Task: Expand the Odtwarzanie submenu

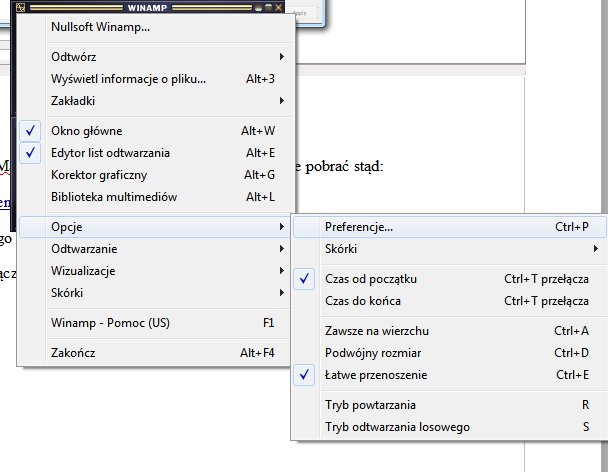Action: [155, 249]
